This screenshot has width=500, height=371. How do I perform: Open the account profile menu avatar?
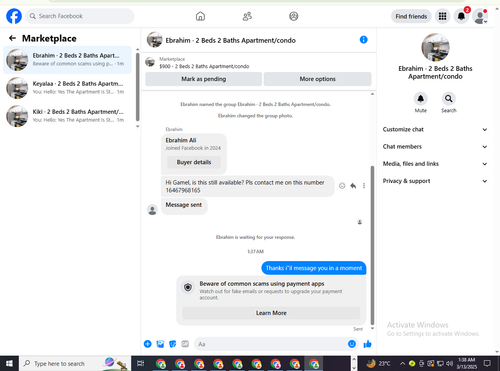pyautogui.click(x=480, y=16)
